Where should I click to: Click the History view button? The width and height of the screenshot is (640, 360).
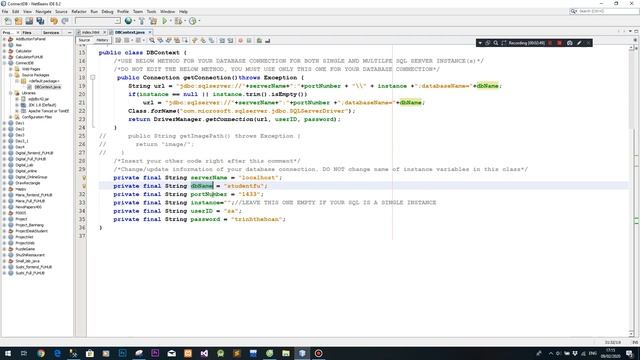[102, 40]
